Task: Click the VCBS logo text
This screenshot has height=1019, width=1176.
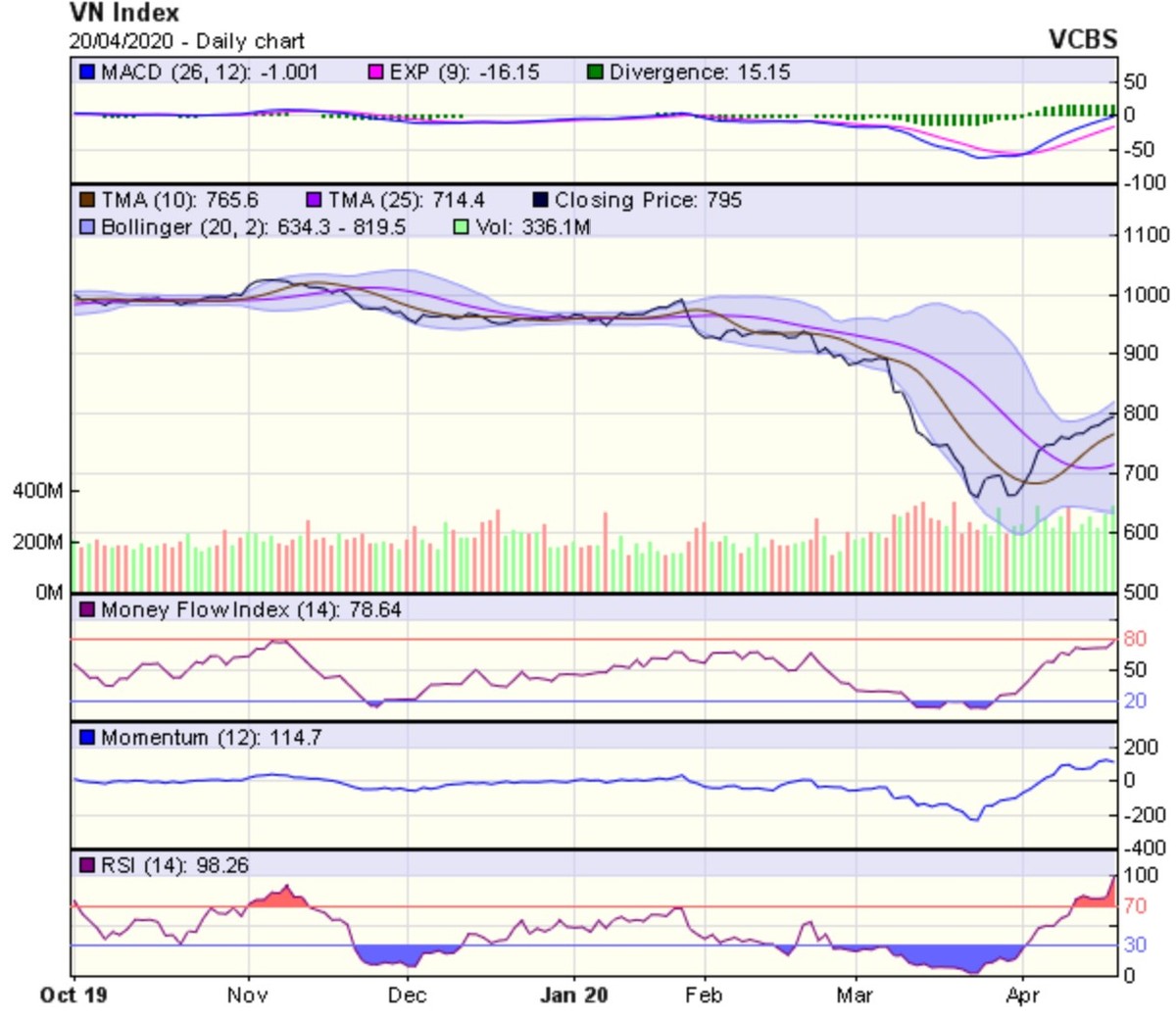Action: click(x=1082, y=39)
